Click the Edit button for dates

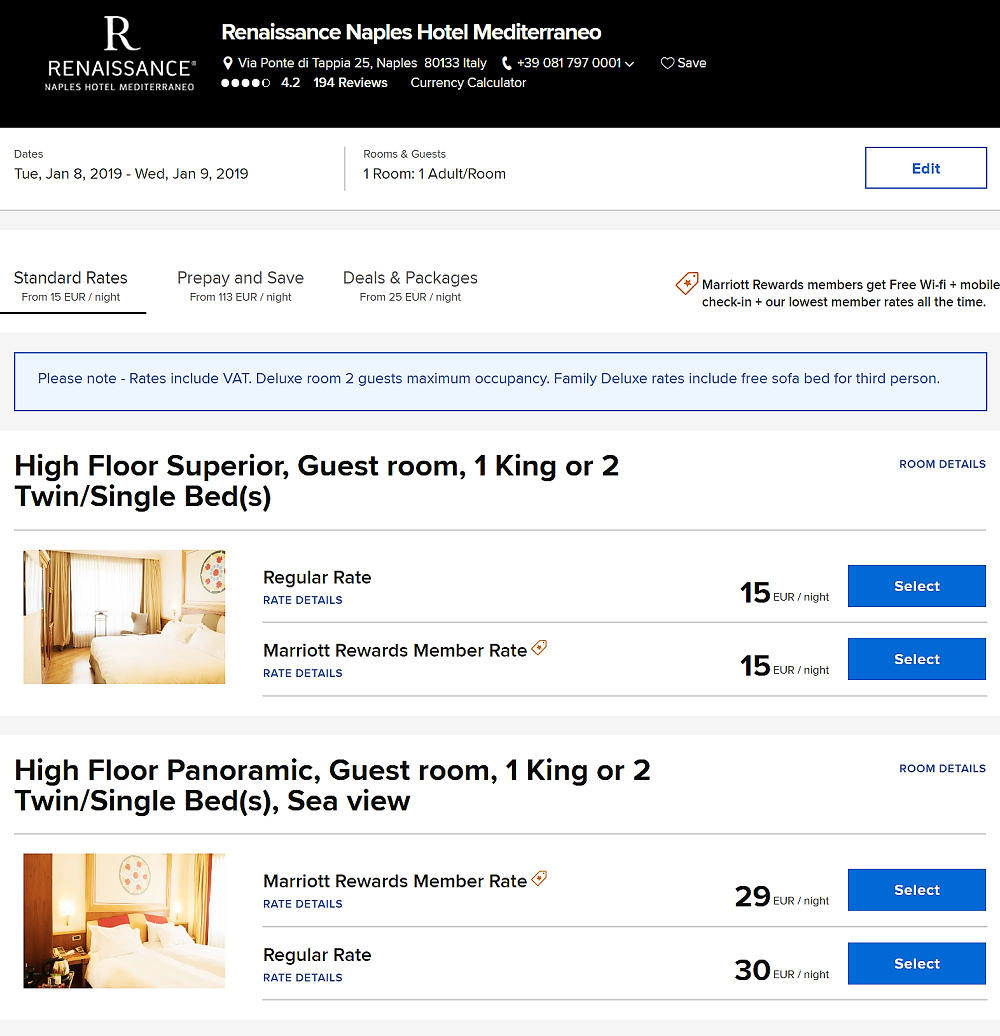tap(925, 168)
